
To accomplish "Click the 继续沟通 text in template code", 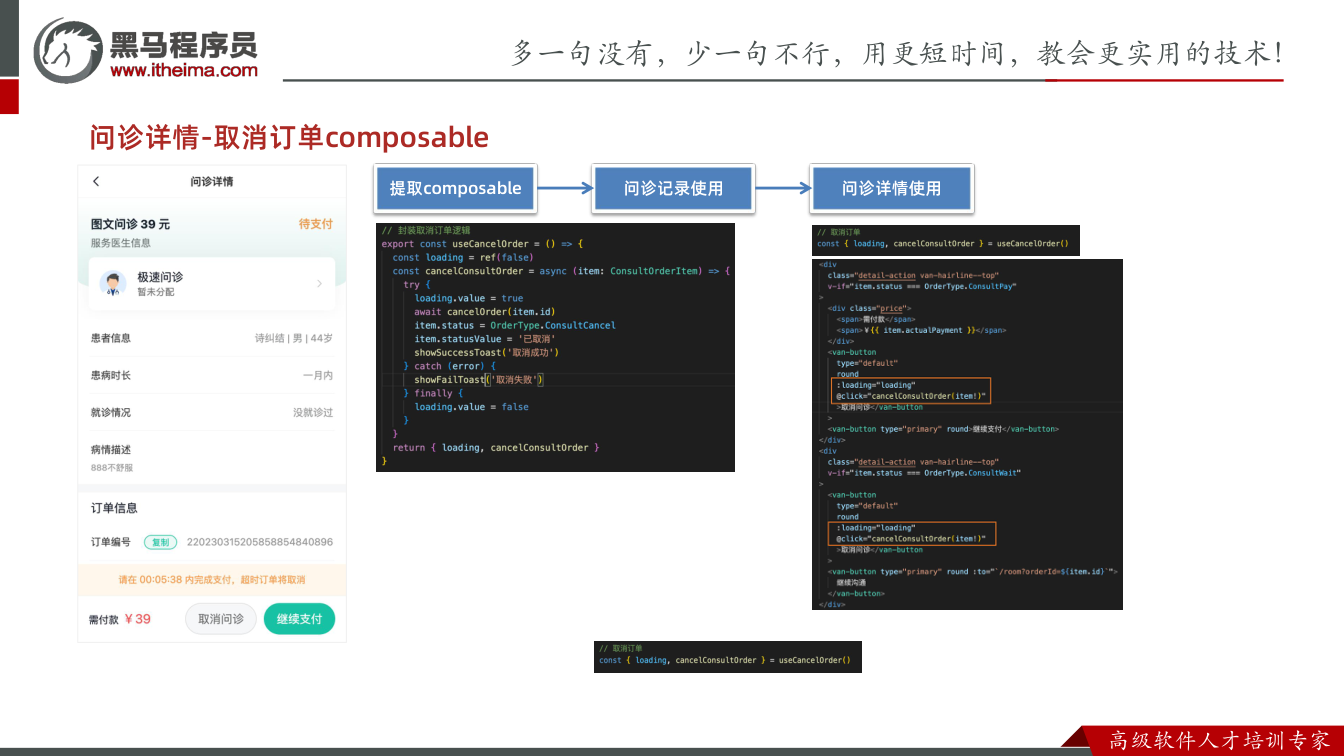I will (851, 582).
